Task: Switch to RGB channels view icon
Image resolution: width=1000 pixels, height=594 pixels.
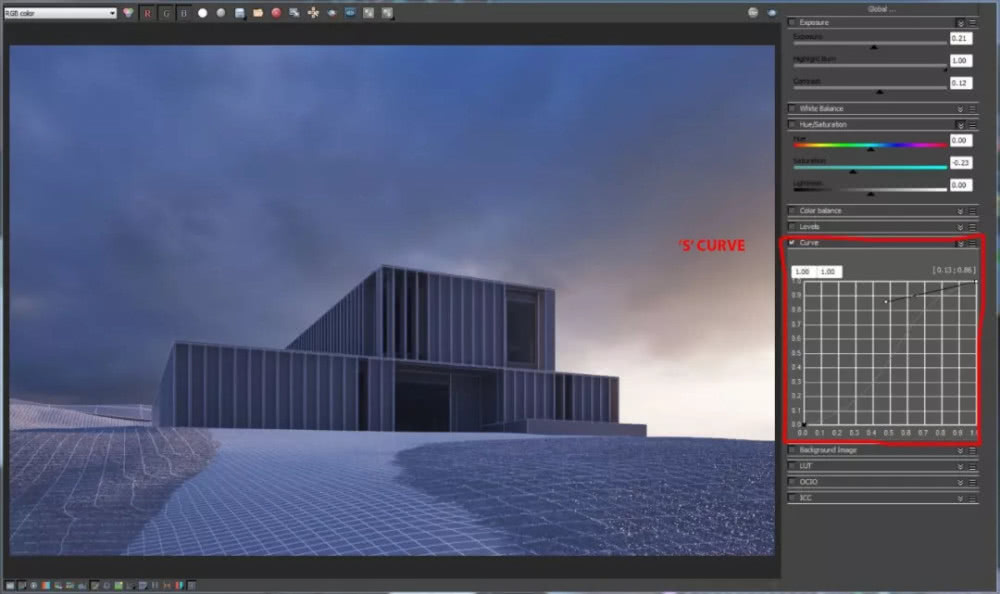Action: (x=128, y=13)
